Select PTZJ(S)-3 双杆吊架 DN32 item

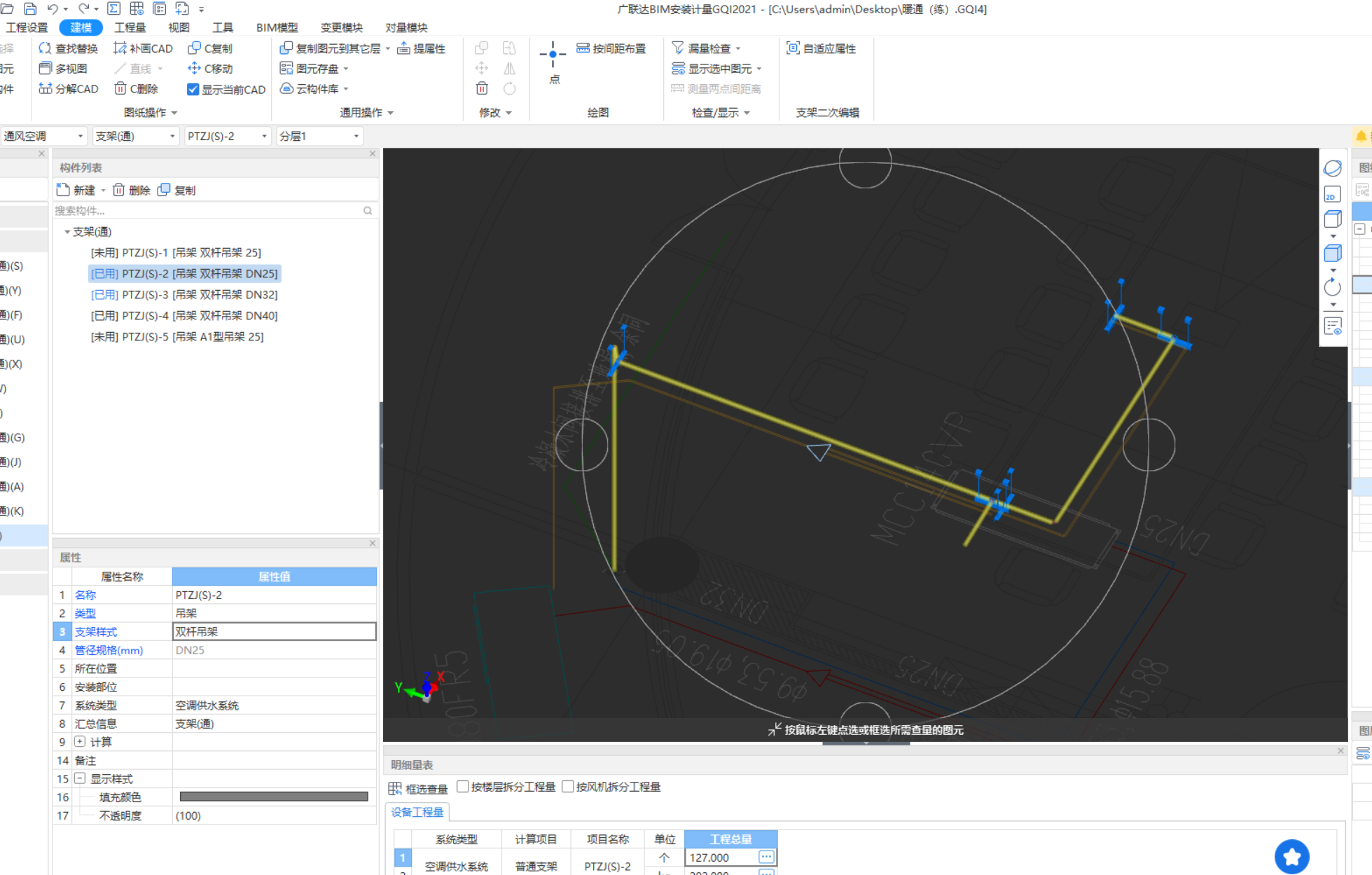click(184, 295)
